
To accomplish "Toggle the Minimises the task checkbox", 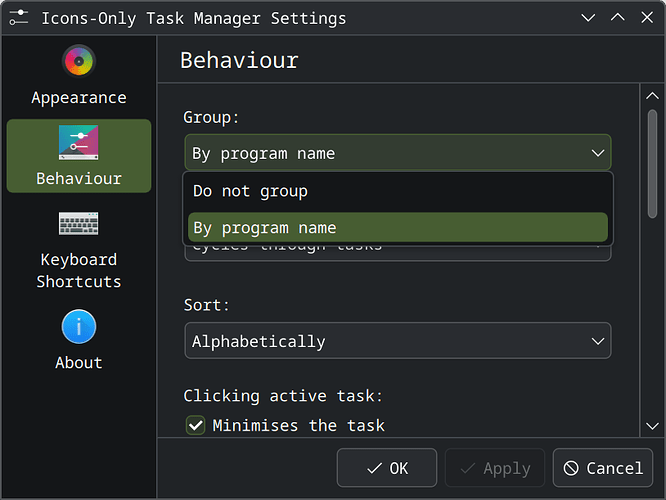I will coord(196,425).
